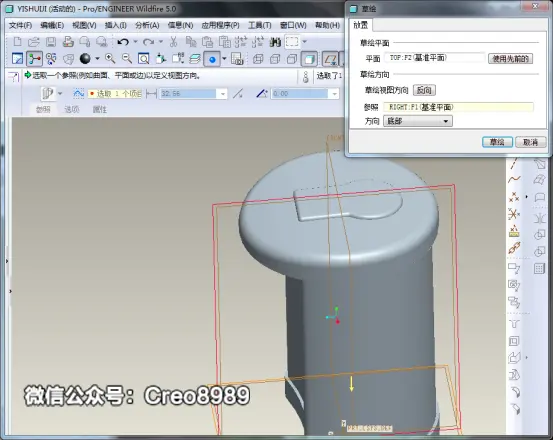Toggle the shading display mode button
This screenshot has width=554, height=440.
coord(309,59)
